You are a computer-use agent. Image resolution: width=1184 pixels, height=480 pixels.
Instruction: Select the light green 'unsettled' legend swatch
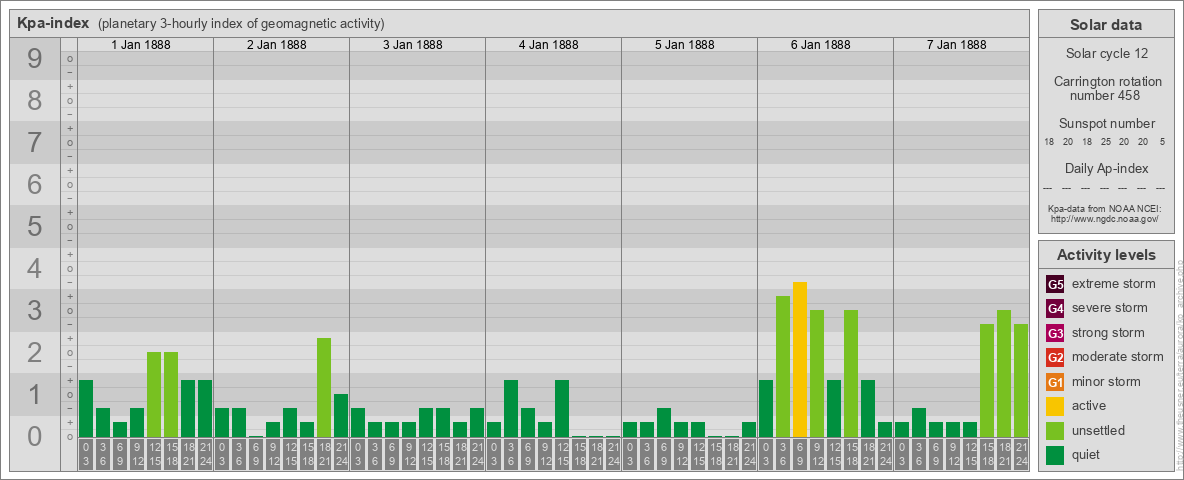tap(1055, 431)
